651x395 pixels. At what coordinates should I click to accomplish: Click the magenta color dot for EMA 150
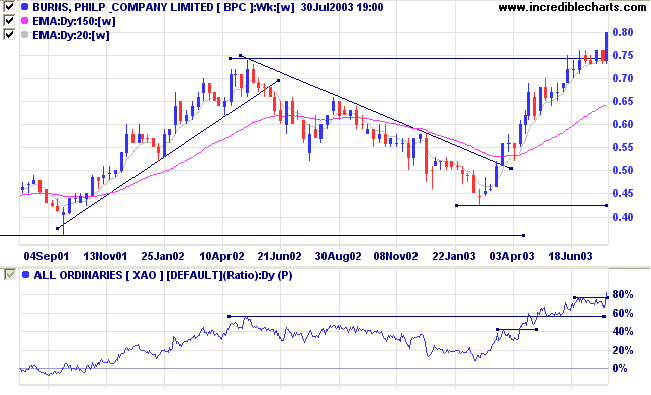tap(24, 21)
